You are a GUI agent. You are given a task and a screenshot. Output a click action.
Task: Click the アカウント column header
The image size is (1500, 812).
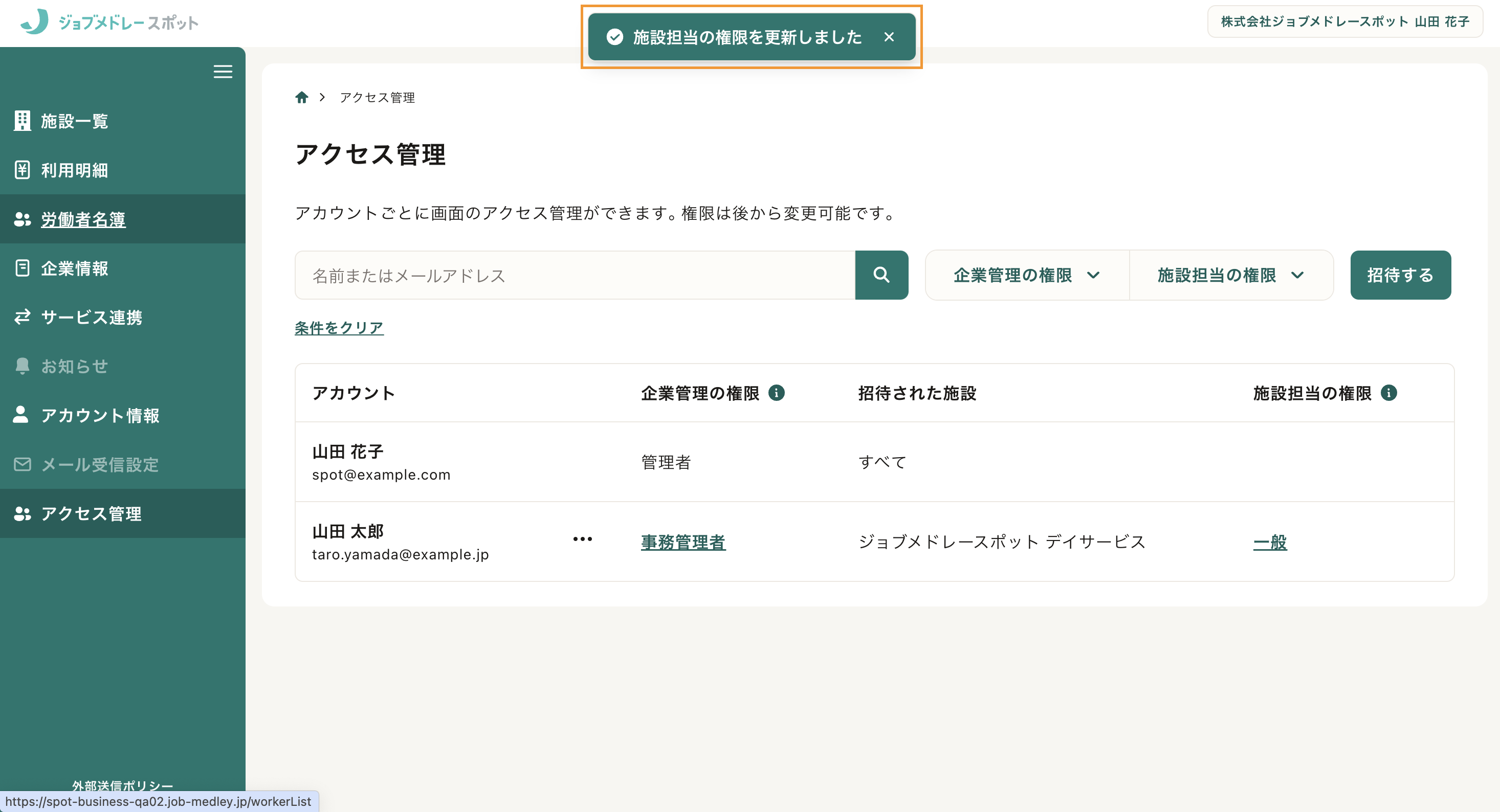point(354,394)
